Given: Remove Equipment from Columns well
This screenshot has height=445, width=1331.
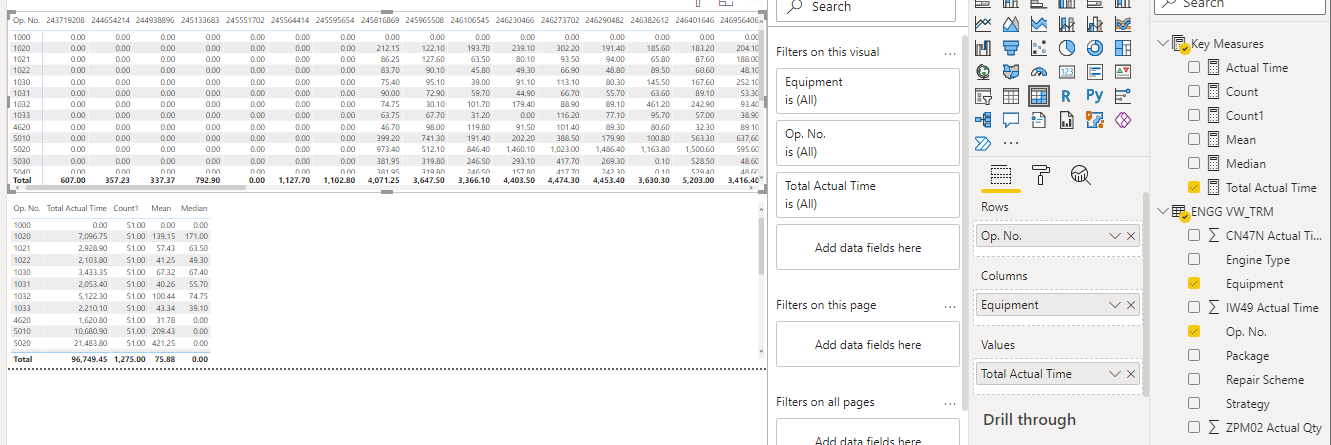Looking at the screenshot, I should click(1131, 305).
